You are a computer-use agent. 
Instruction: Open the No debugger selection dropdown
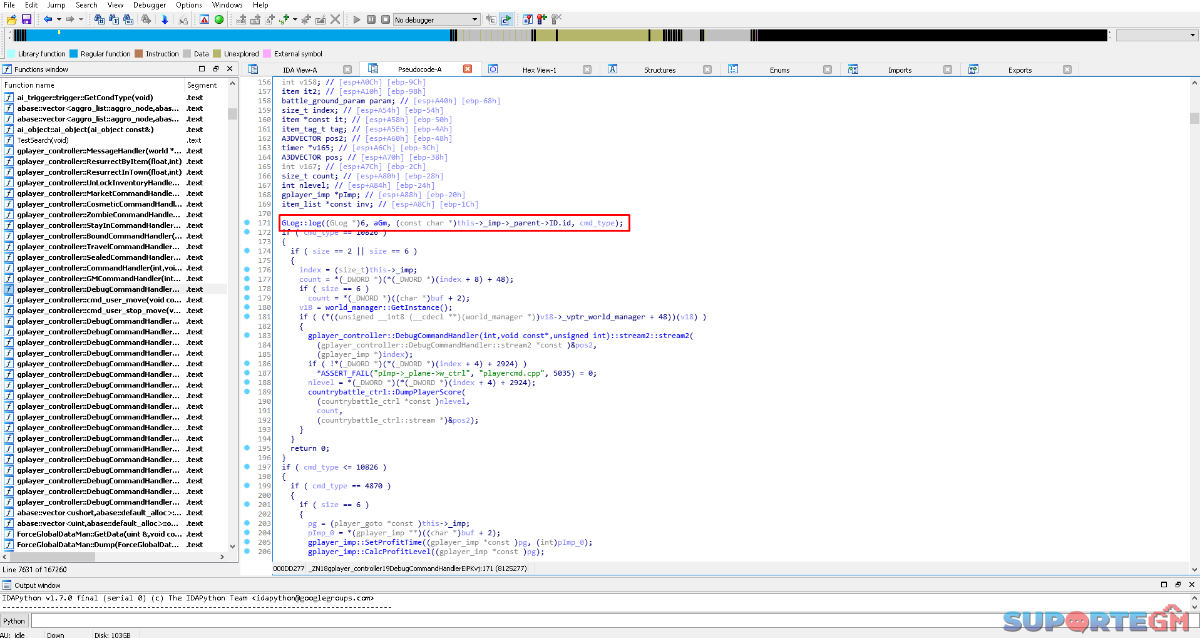[436, 19]
